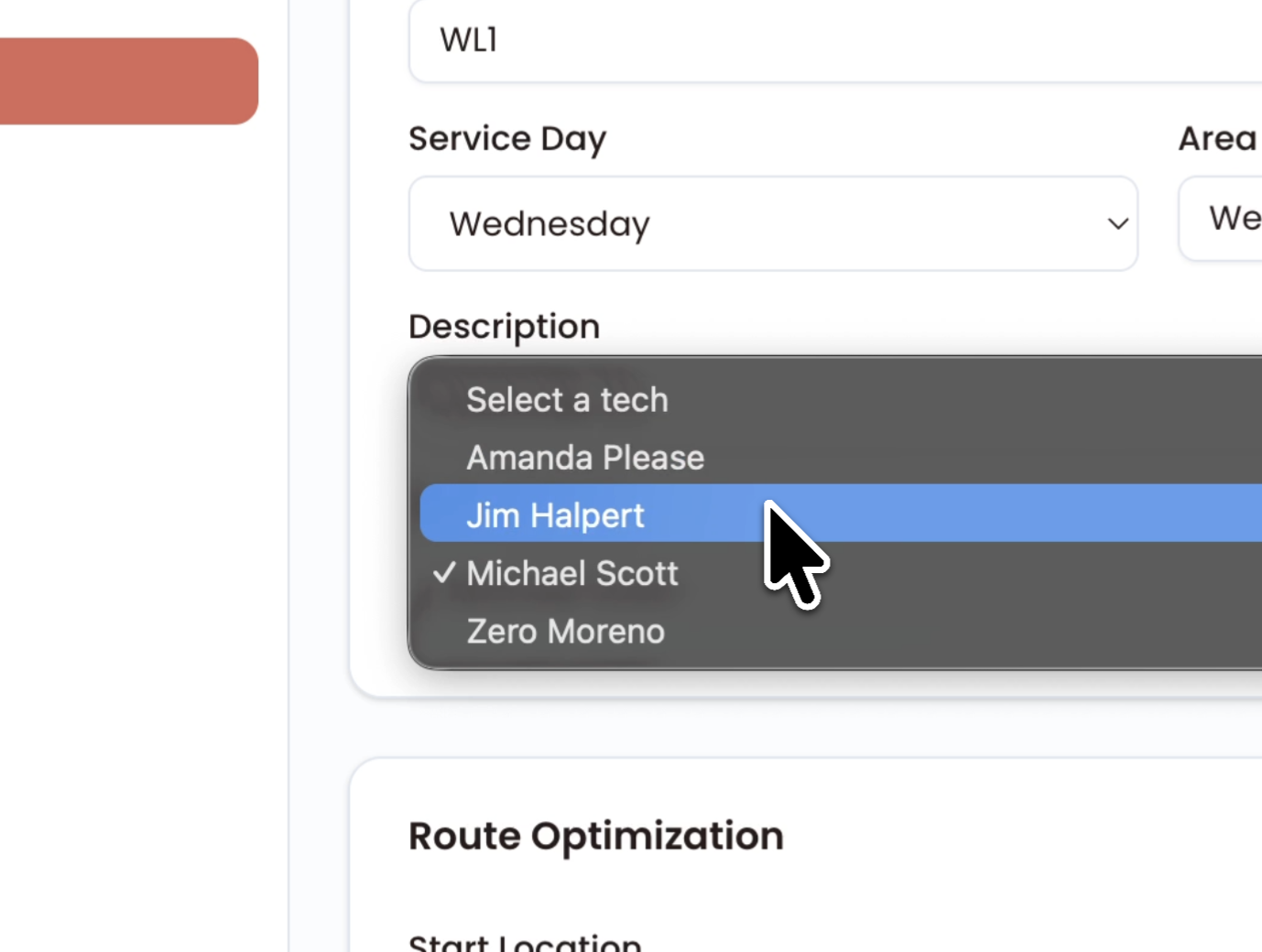Click the checkmark beside Michael Scott
The width and height of the screenshot is (1262, 952).
(444, 573)
